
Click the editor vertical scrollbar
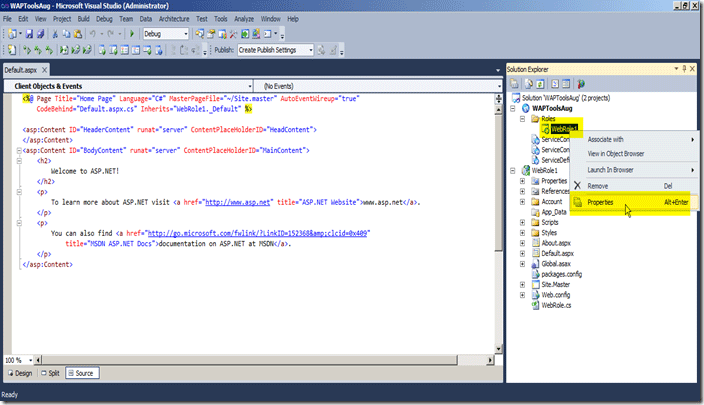click(498, 183)
